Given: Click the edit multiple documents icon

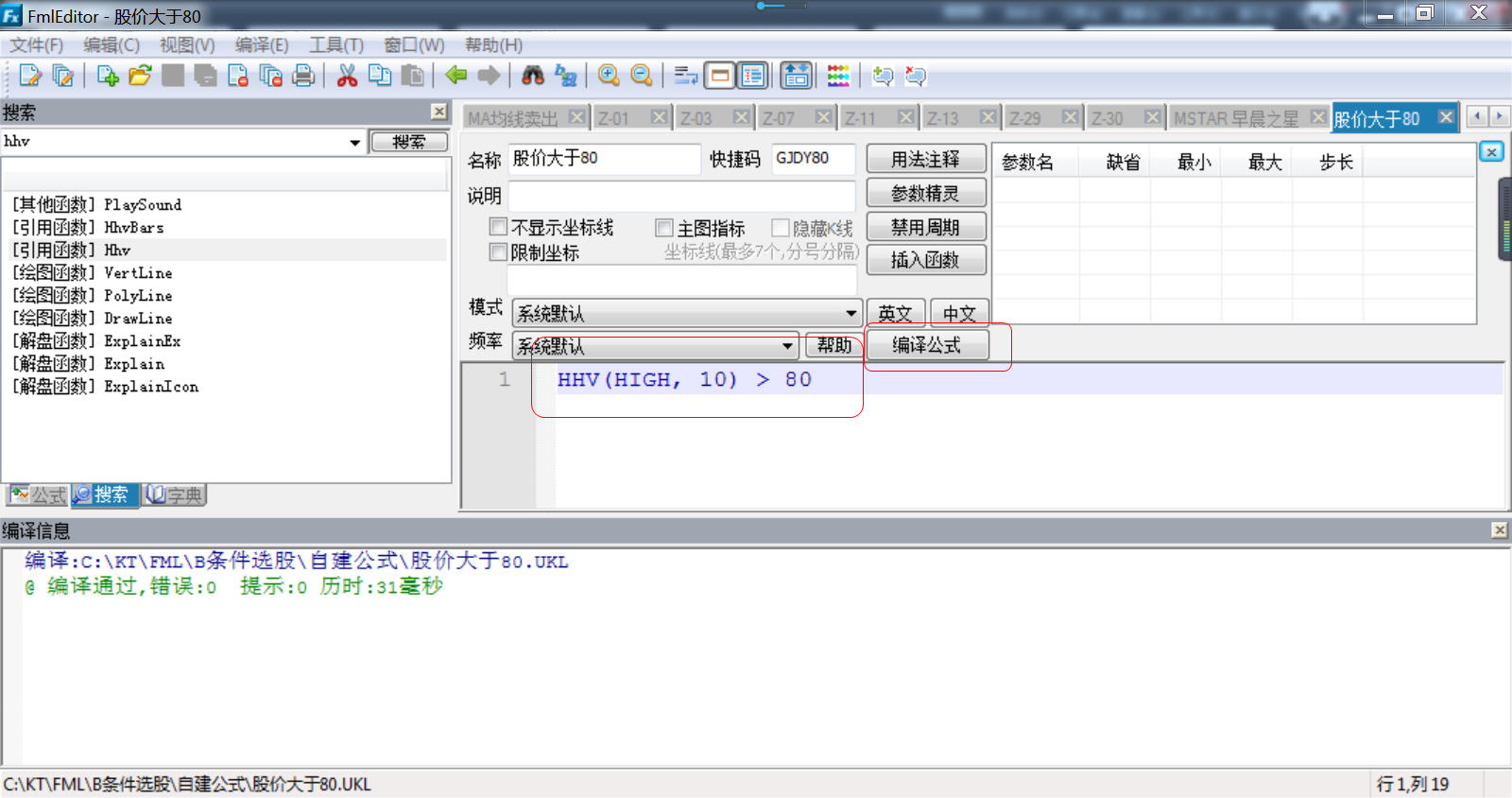Looking at the screenshot, I should 63,76.
